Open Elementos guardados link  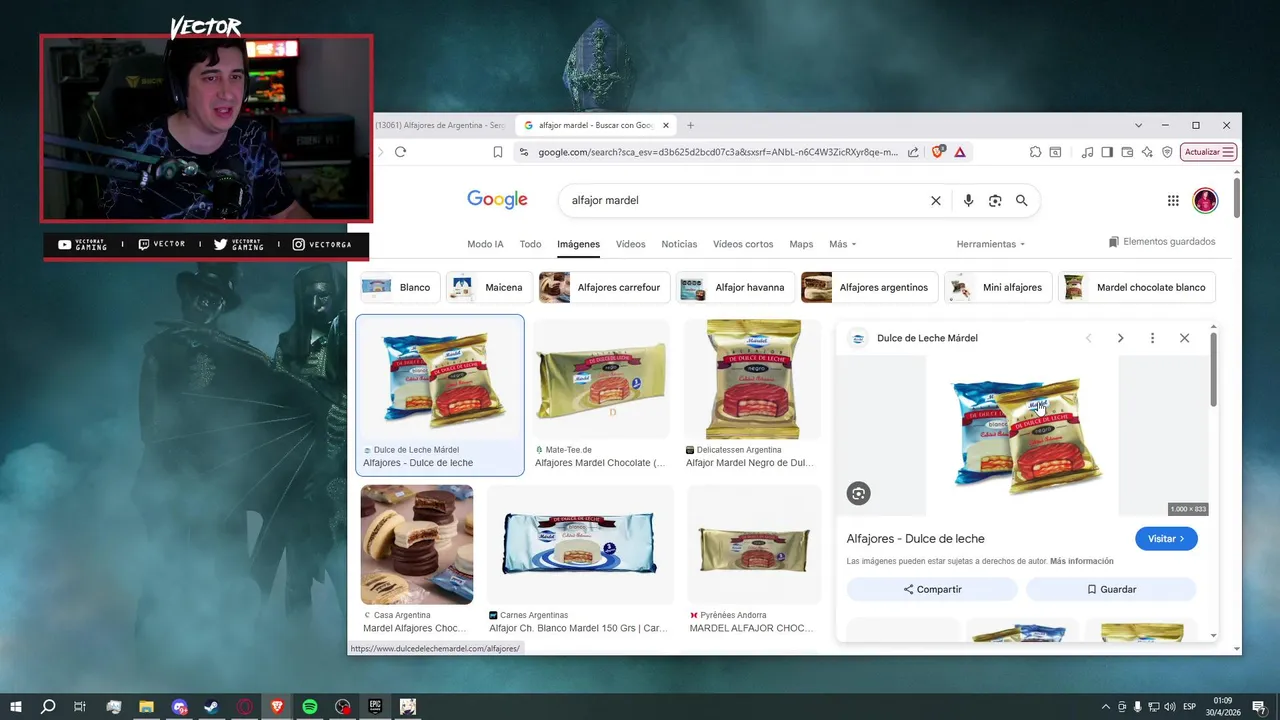click(x=1162, y=242)
